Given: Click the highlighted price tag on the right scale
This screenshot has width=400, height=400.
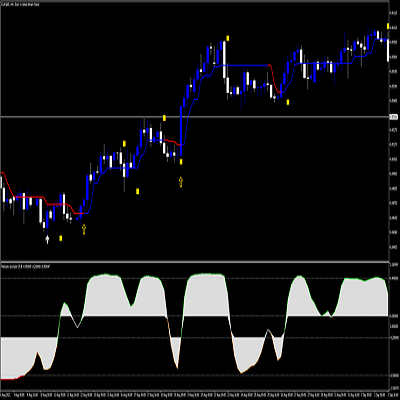Looking at the screenshot, I should [394, 117].
